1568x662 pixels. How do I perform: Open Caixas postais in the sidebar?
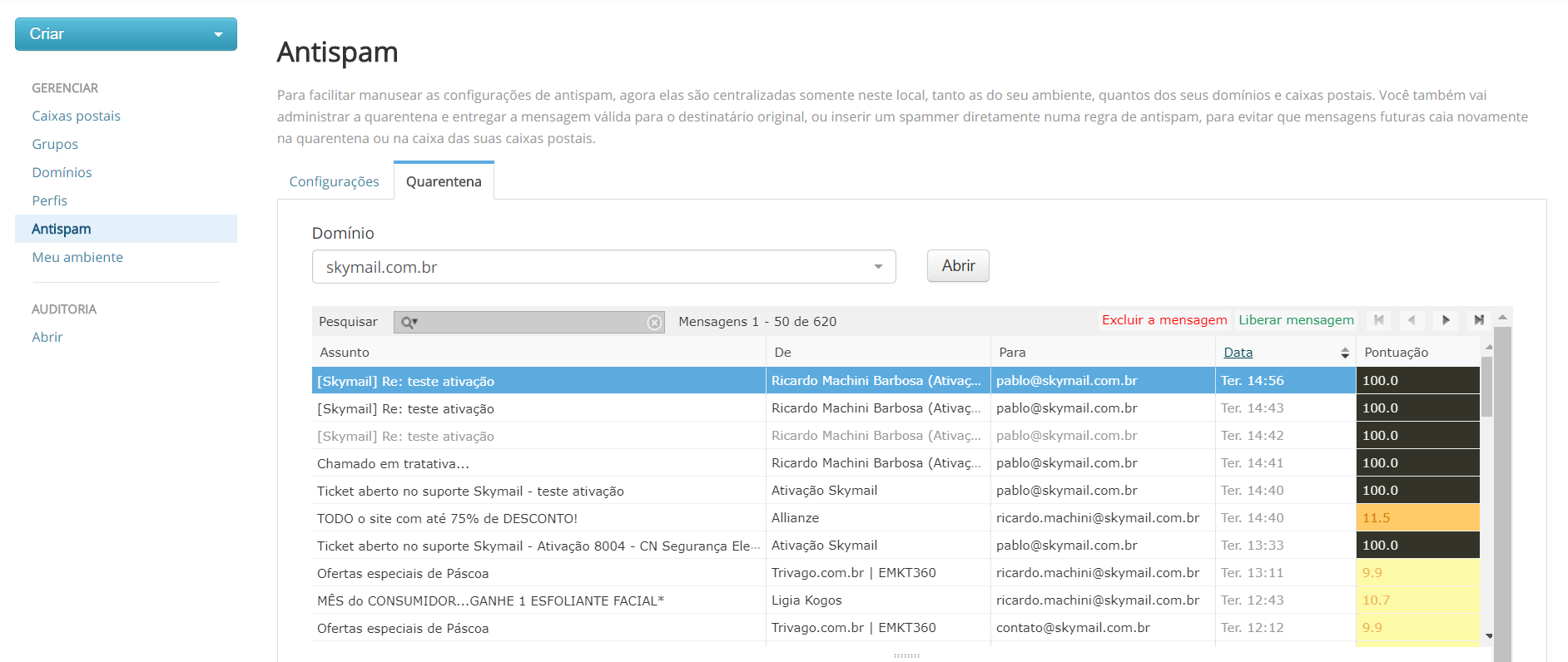coord(76,116)
